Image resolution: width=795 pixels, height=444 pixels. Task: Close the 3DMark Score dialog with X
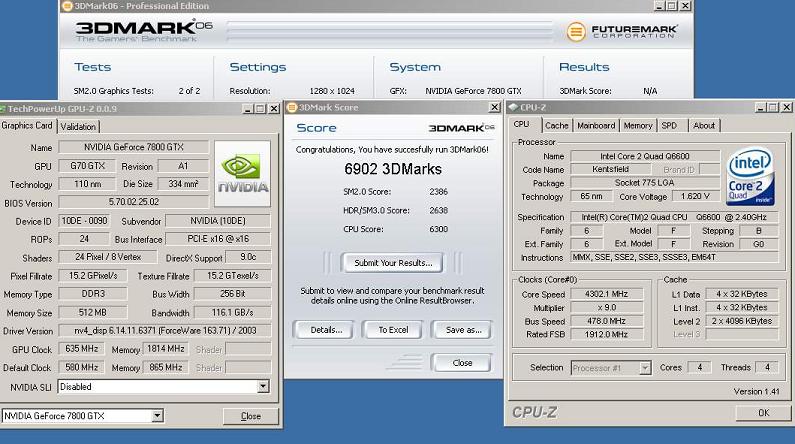click(494, 107)
